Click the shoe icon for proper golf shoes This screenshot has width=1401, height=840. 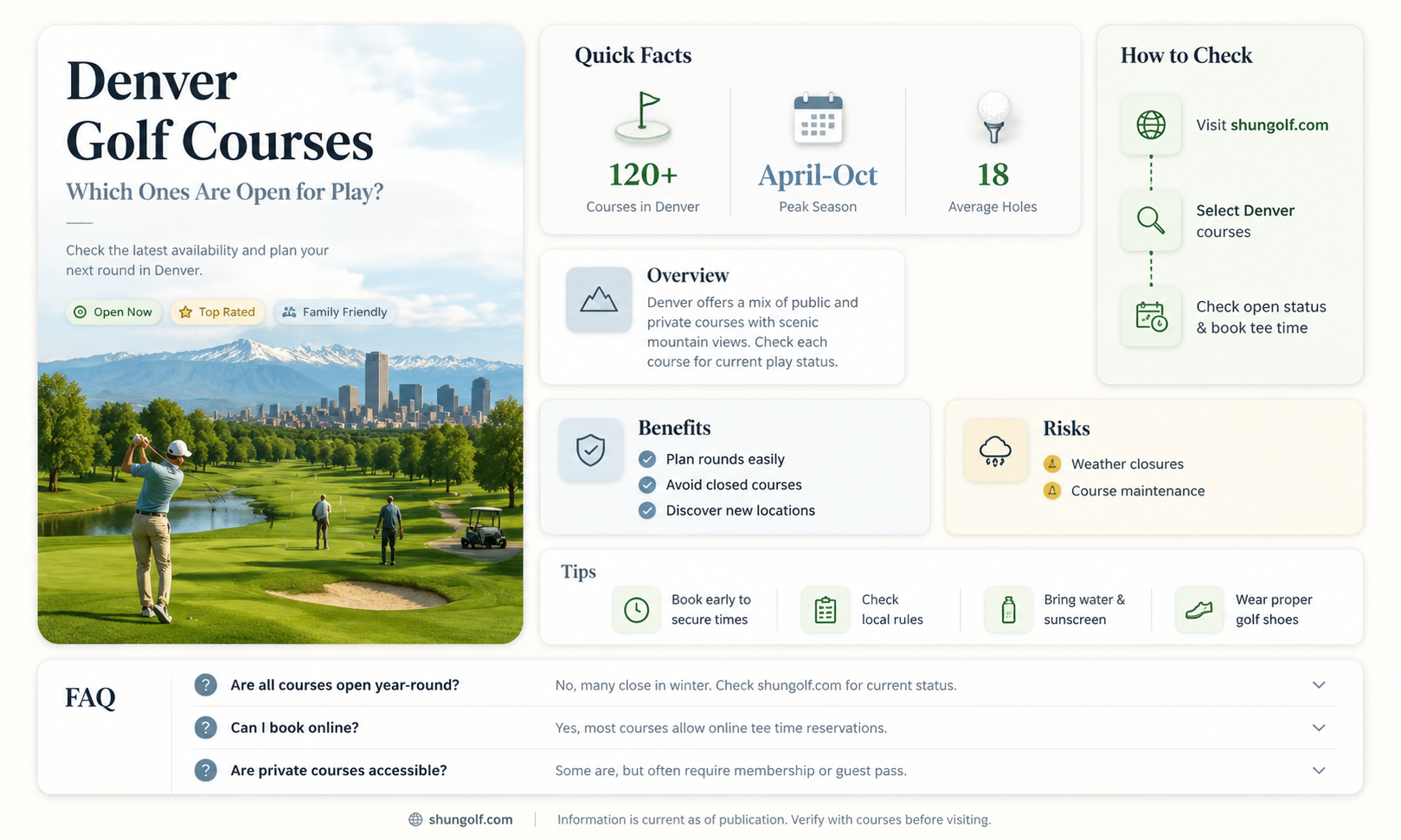1199,610
